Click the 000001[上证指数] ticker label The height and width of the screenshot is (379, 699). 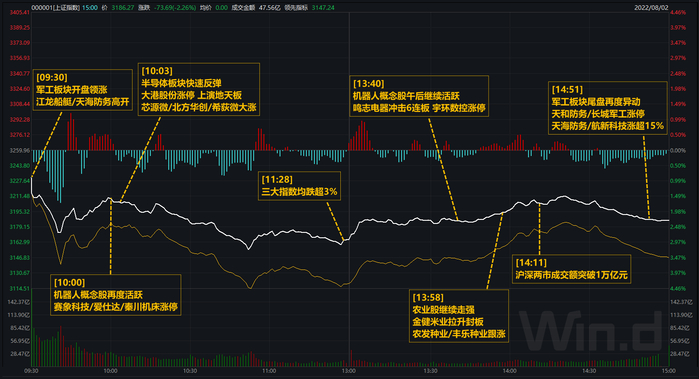(55, 8)
